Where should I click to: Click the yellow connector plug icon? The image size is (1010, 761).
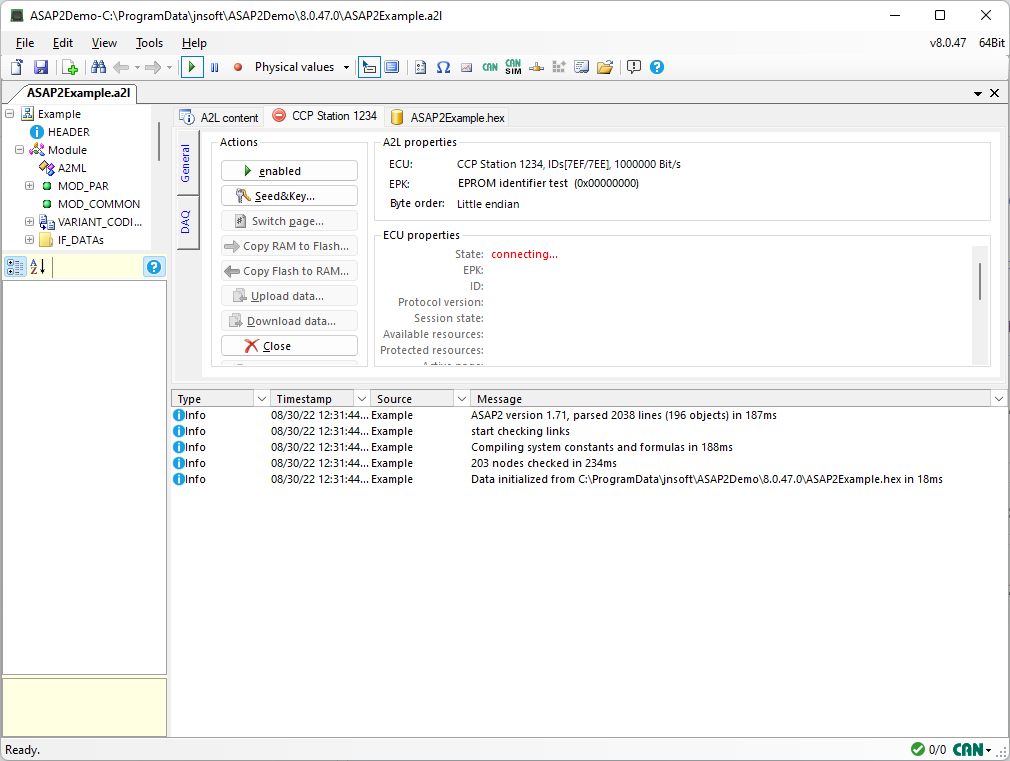[x=537, y=67]
